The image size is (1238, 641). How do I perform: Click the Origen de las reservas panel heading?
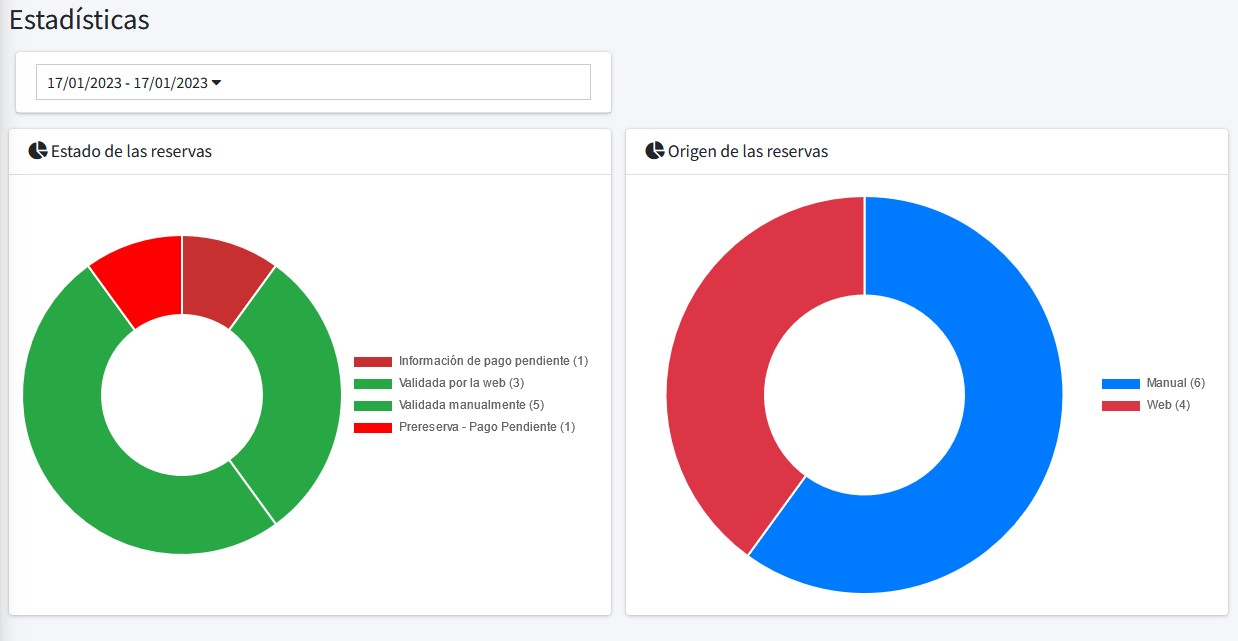pyautogui.click(x=747, y=152)
